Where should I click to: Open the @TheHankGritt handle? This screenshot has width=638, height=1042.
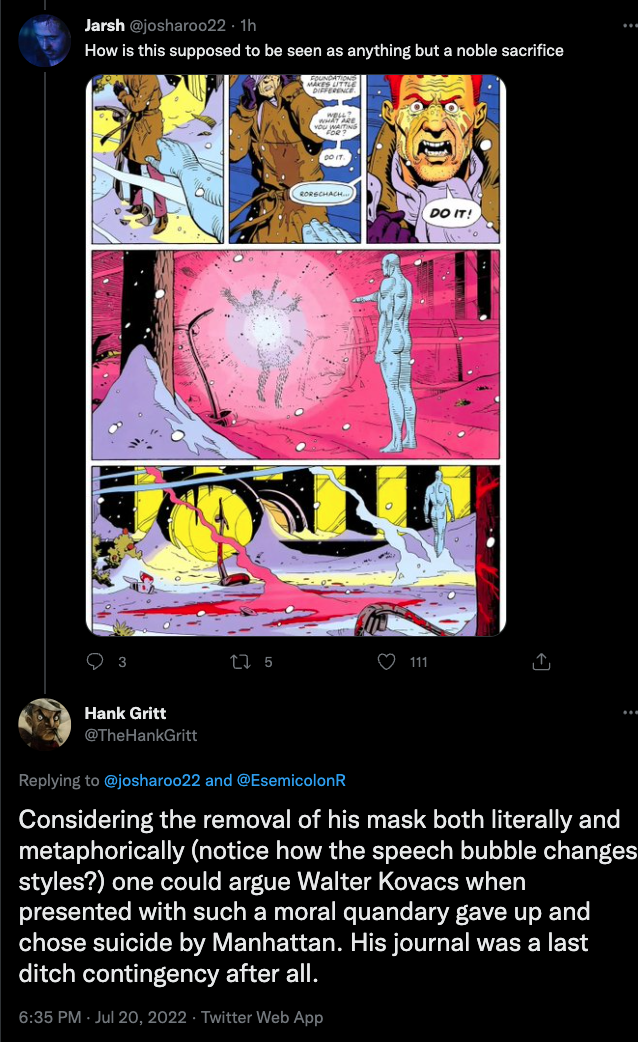pyautogui.click(x=141, y=735)
